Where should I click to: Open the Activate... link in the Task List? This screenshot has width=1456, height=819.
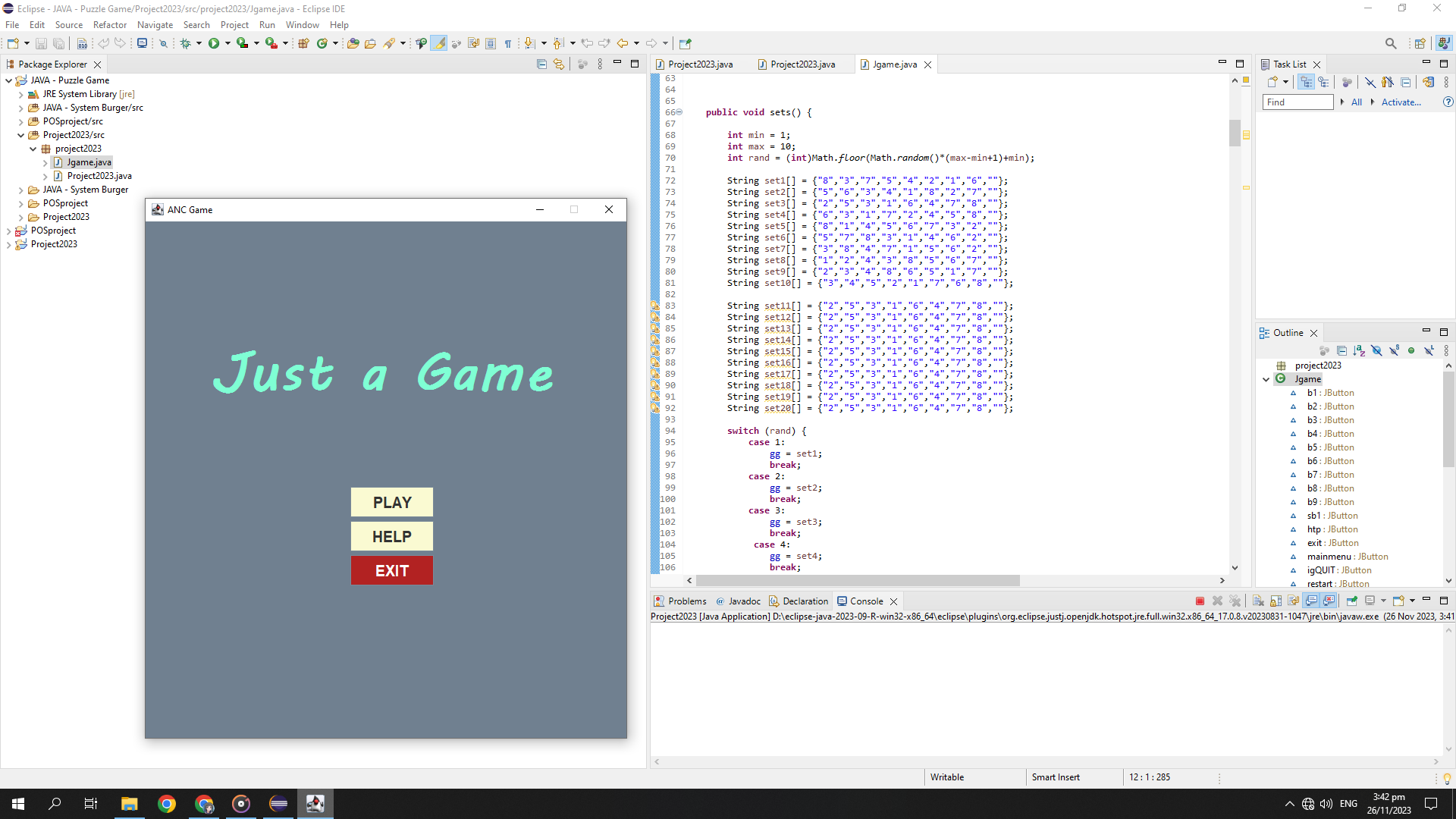pos(1401,102)
